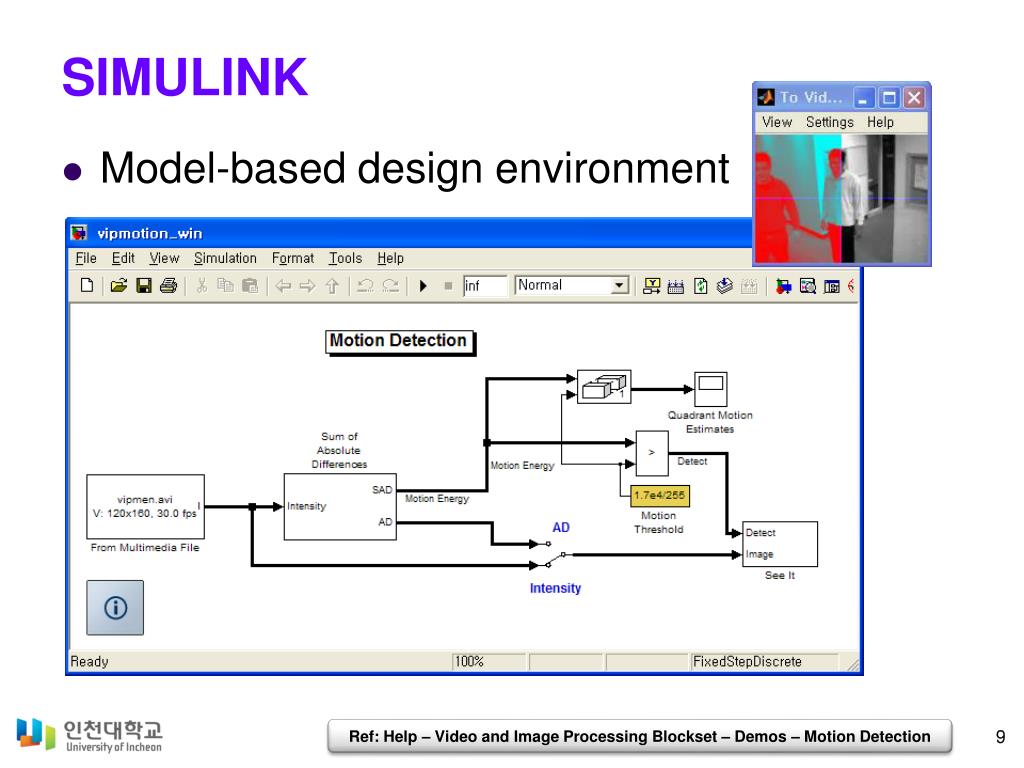The width and height of the screenshot is (1024, 768).
Task: Open the Format menu
Action: (x=293, y=258)
